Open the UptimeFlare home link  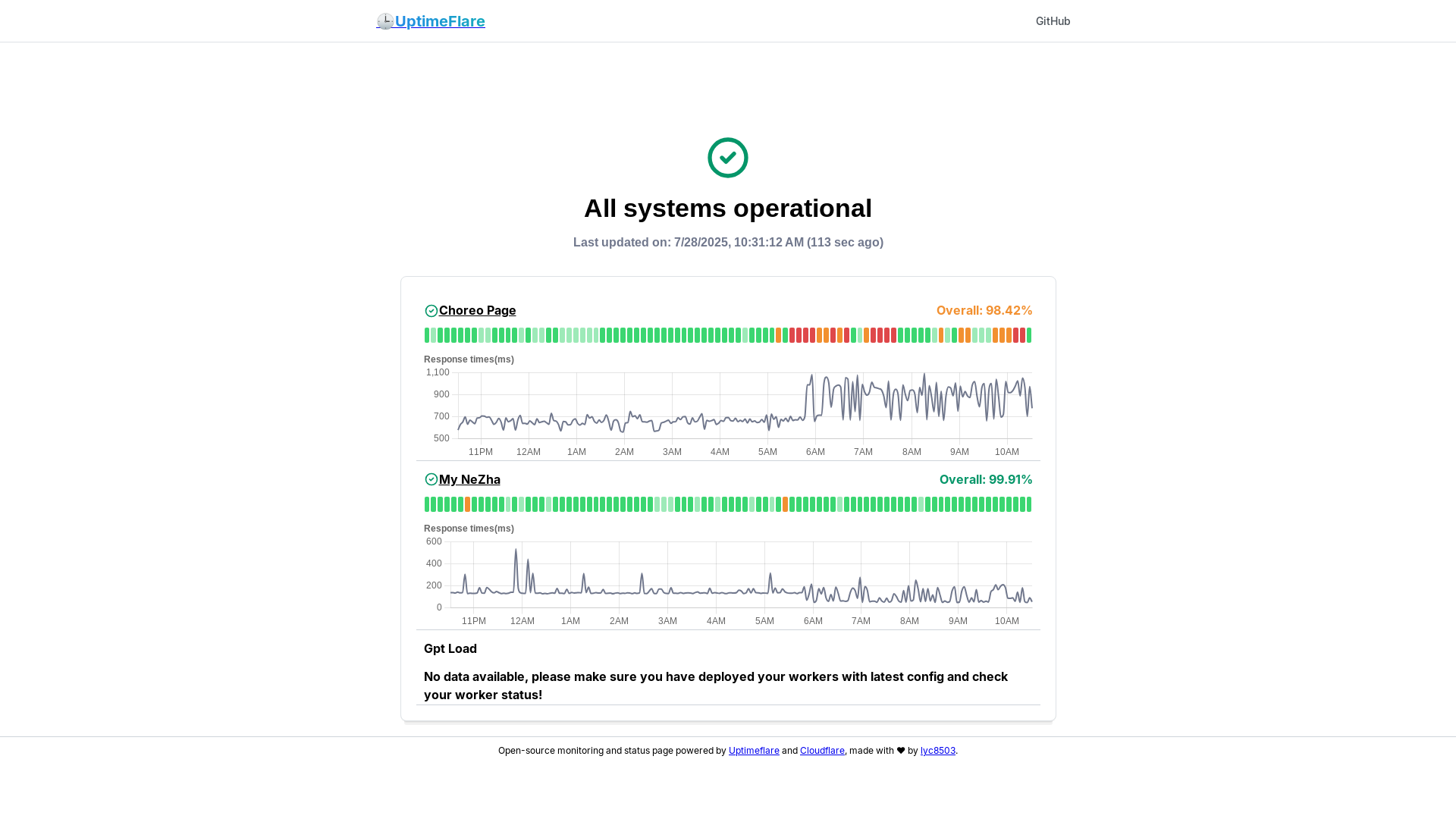(x=431, y=21)
